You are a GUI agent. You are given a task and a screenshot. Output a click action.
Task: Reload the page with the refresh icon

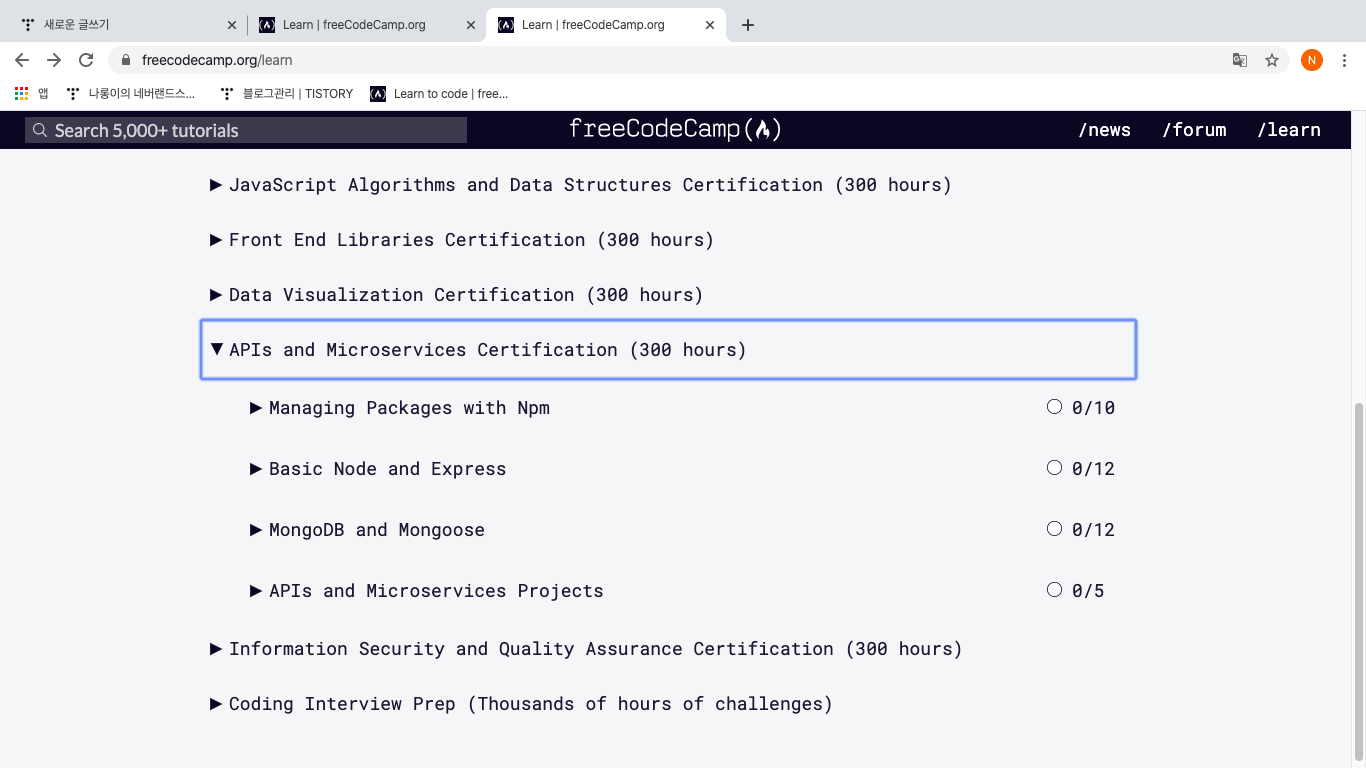click(86, 60)
